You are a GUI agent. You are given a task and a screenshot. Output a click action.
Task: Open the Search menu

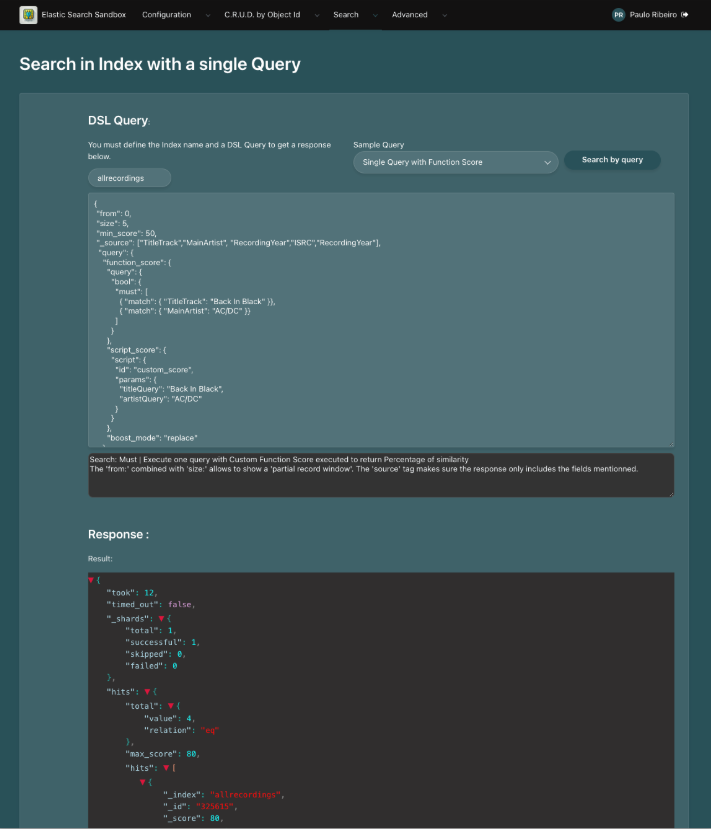tap(346, 15)
